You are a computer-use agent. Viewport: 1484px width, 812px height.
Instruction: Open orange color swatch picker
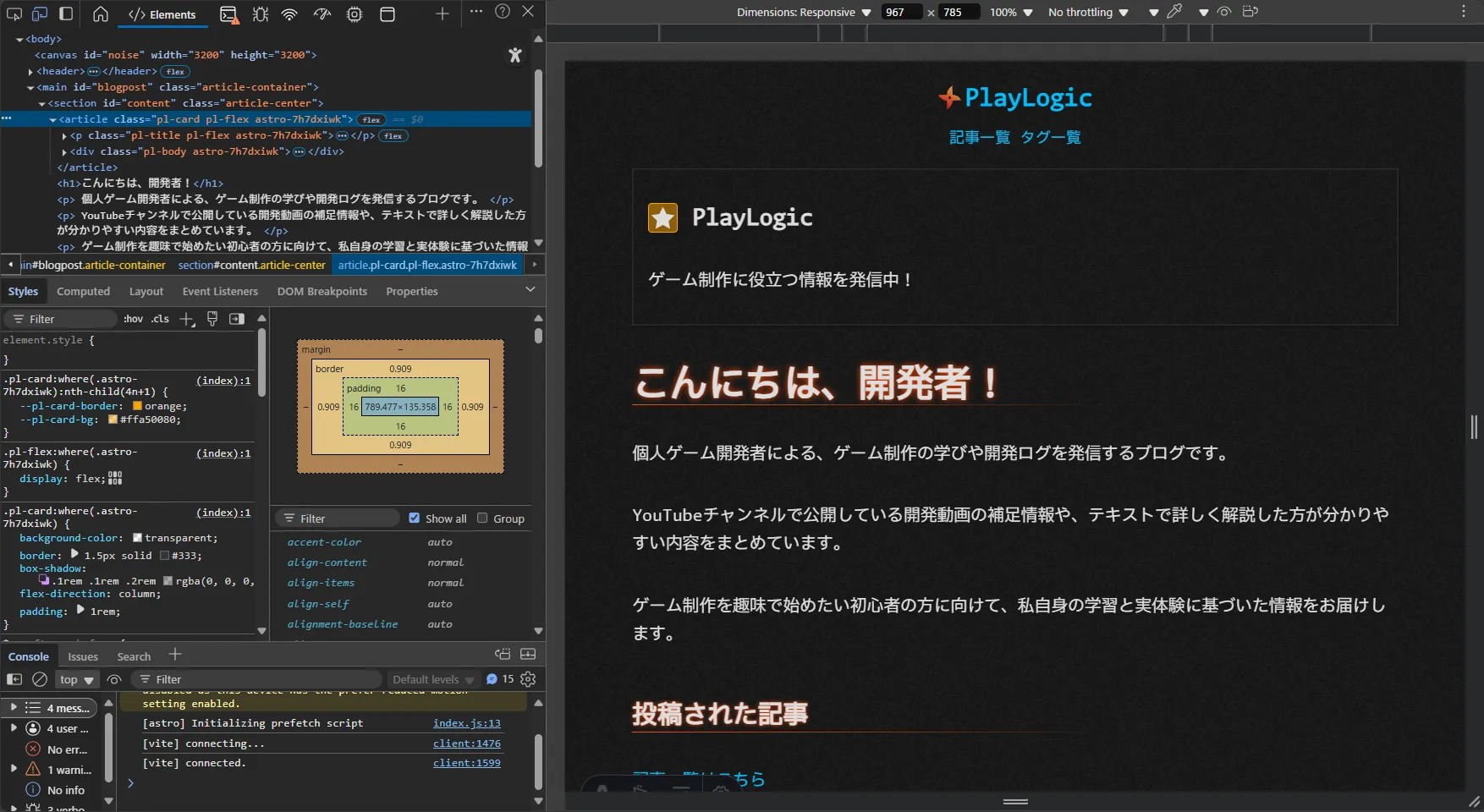(x=138, y=406)
